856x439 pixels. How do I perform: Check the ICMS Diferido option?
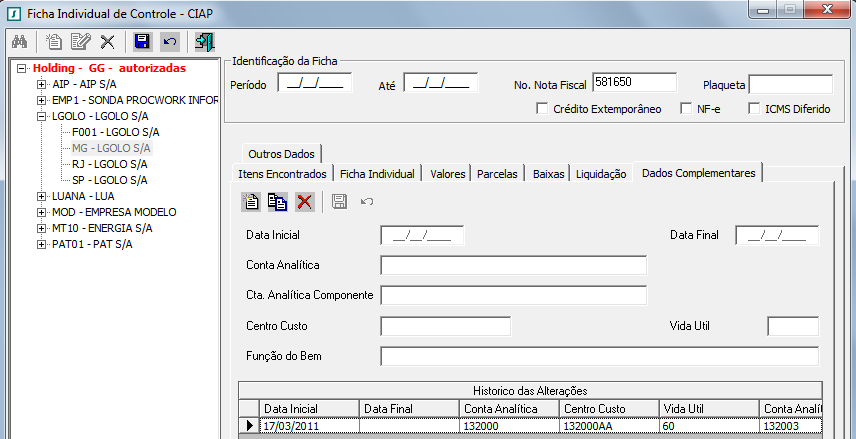(x=754, y=109)
